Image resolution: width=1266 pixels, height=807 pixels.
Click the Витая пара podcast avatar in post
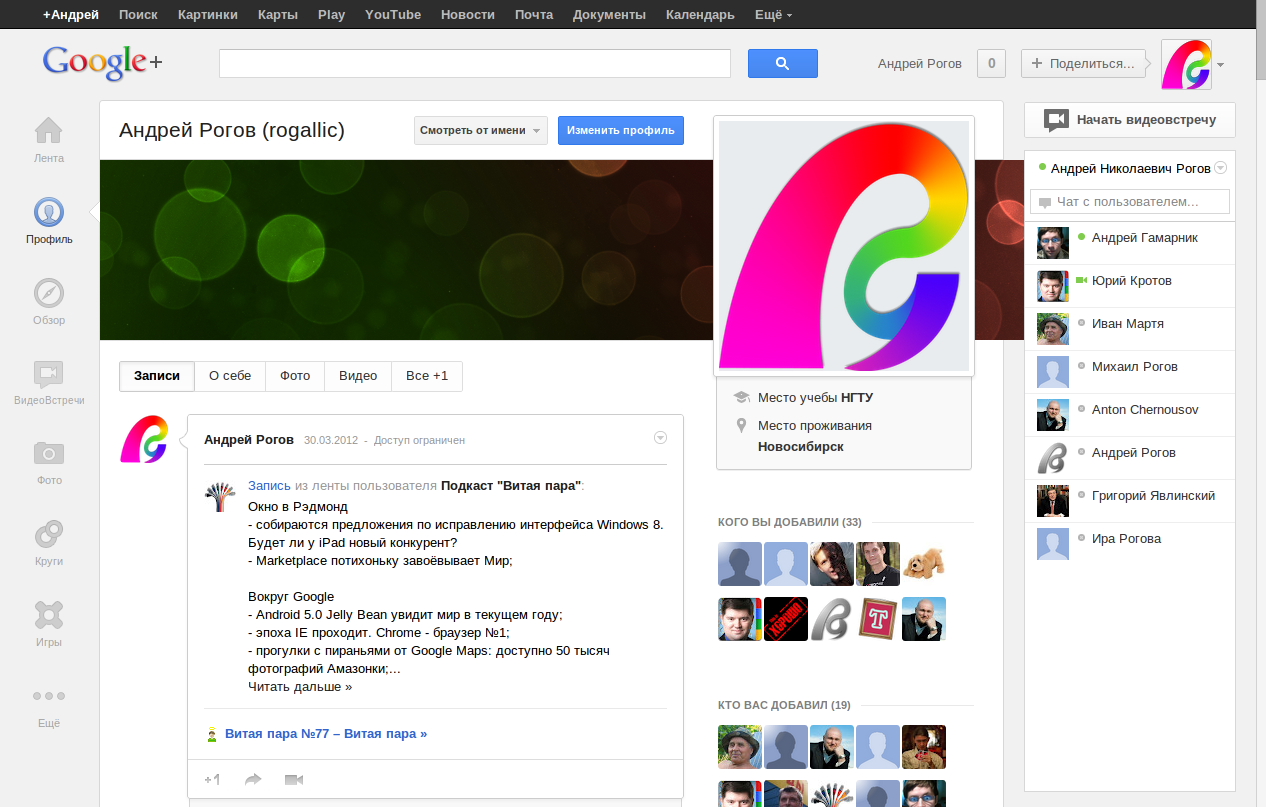click(x=221, y=496)
